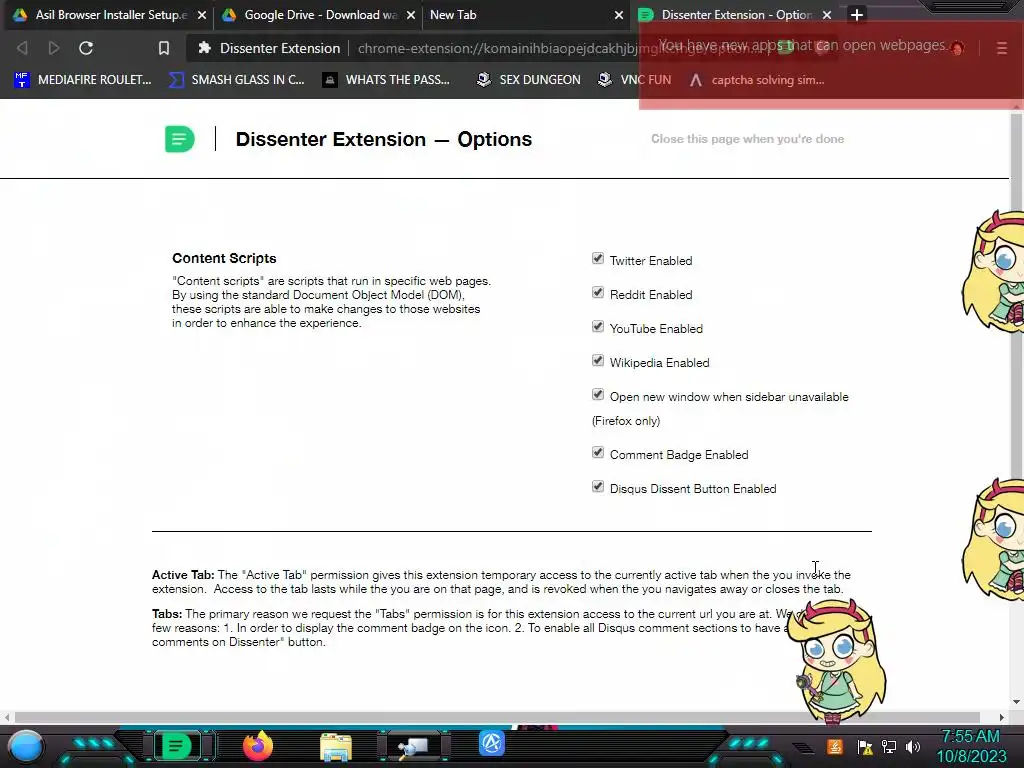The image size is (1024, 768).
Task: Click the 'Active Tab:' permission label
Action: (x=183, y=575)
